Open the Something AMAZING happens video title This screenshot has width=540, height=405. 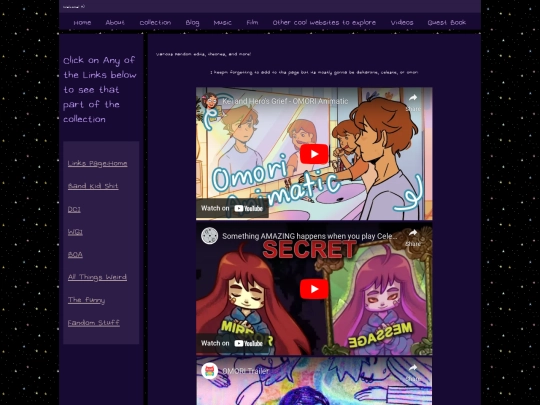click(310, 236)
